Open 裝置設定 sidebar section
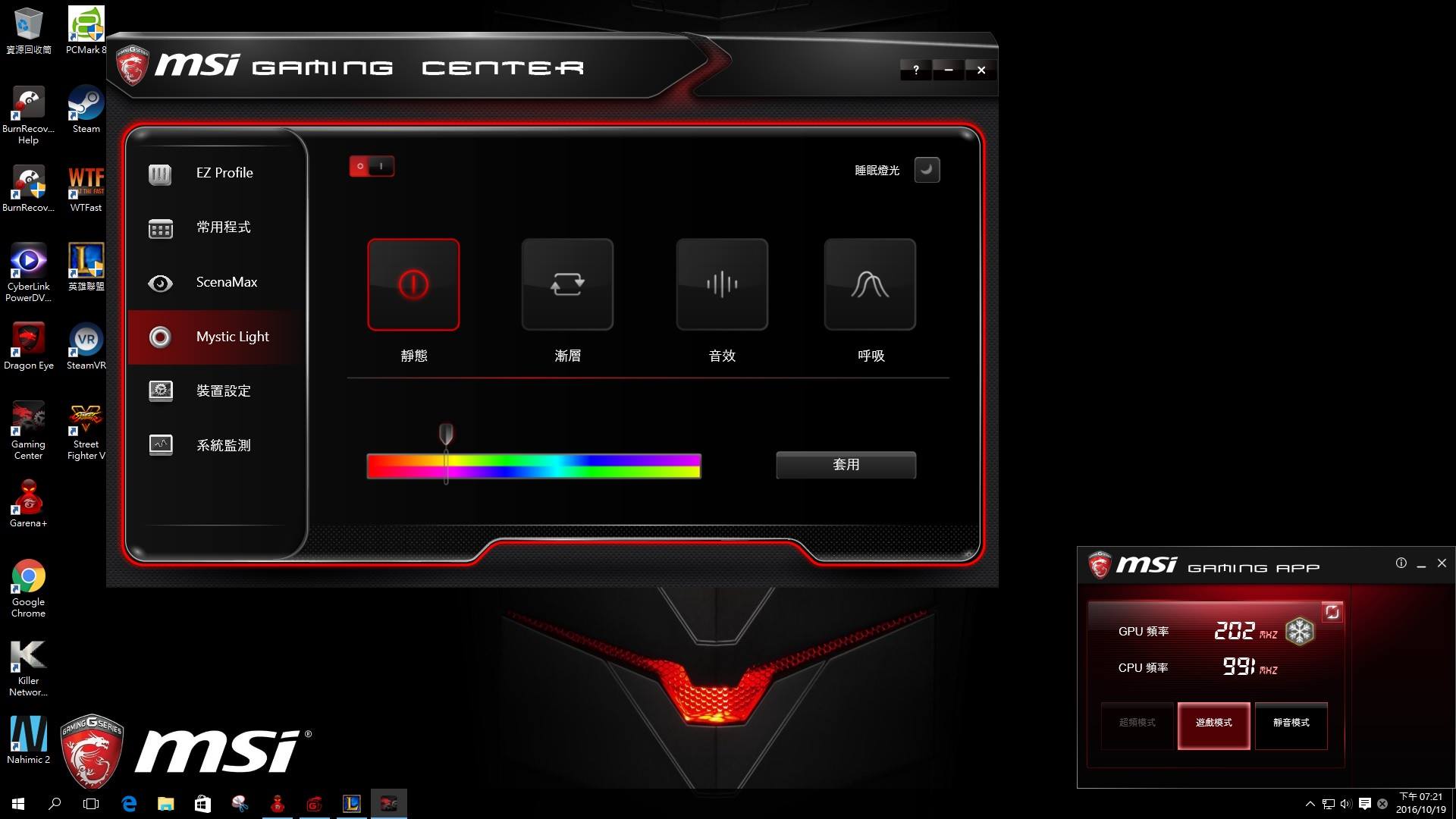The image size is (1456, 819). click(x=217, y=391)
